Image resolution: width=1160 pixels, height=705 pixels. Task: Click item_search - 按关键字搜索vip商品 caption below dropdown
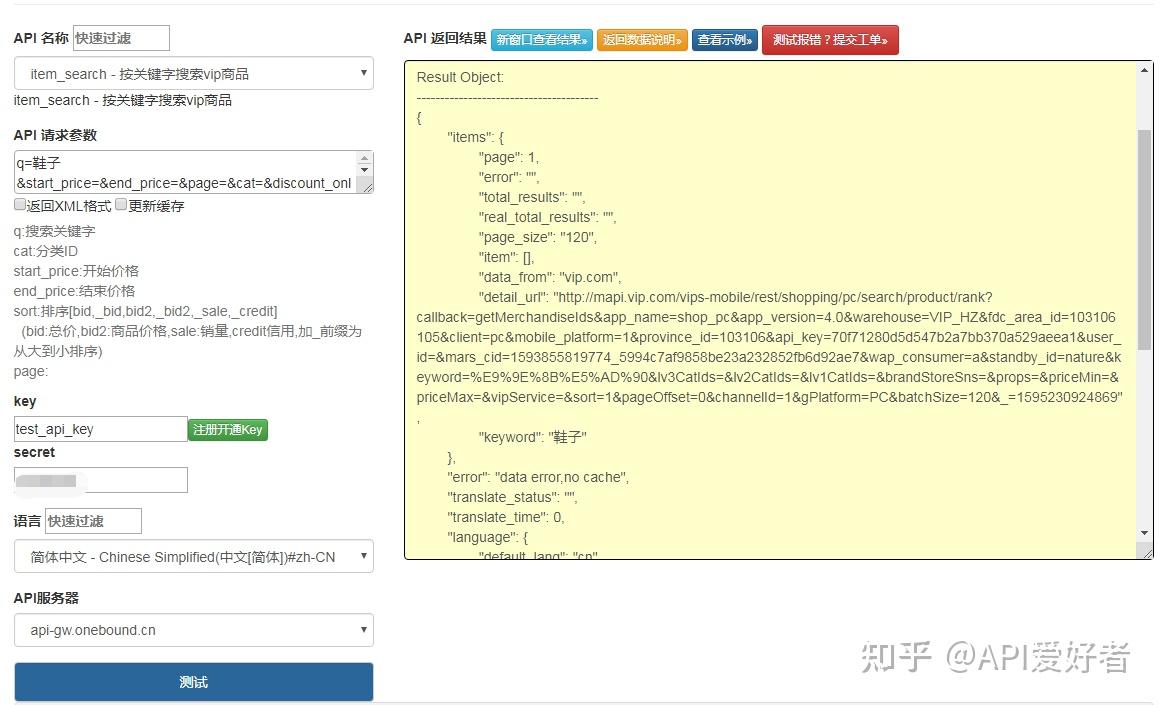click(122, 101)
